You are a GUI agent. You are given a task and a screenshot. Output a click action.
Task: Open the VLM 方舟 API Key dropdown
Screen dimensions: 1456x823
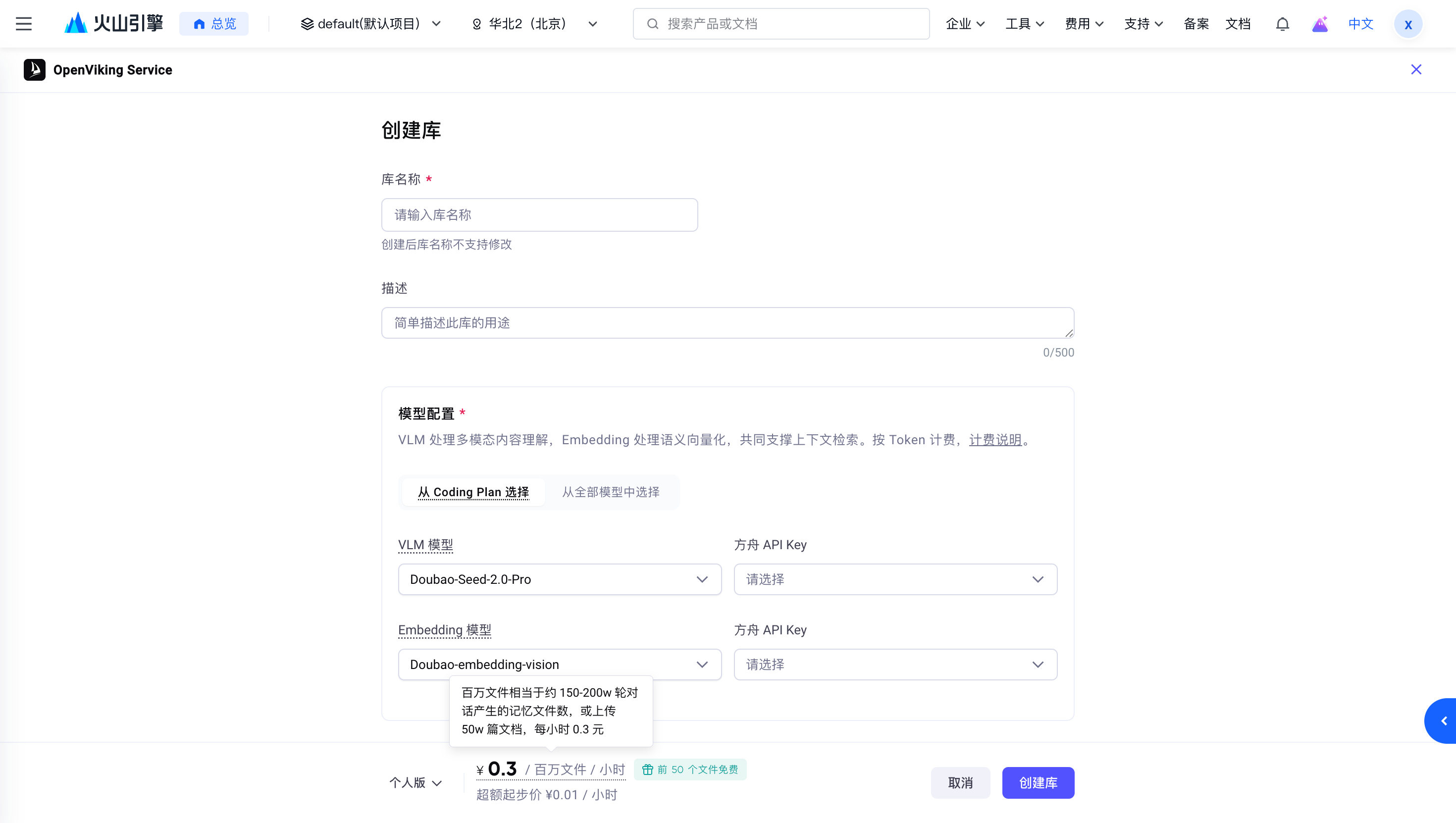click(895, 579)
